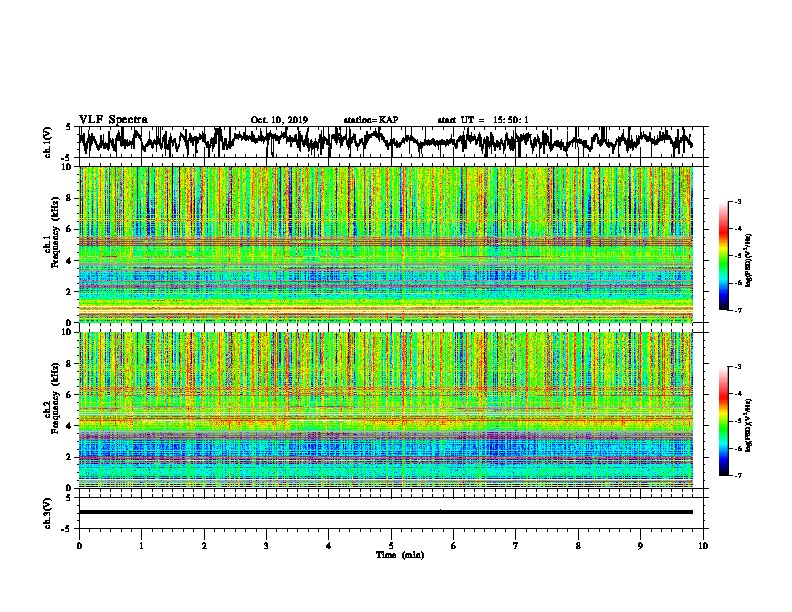The height and width of the screenshot is (612, 792).
Task: Click the "-3" tick on ch.1 color bar
Action: pyautogui.click(x=737, y=201)
